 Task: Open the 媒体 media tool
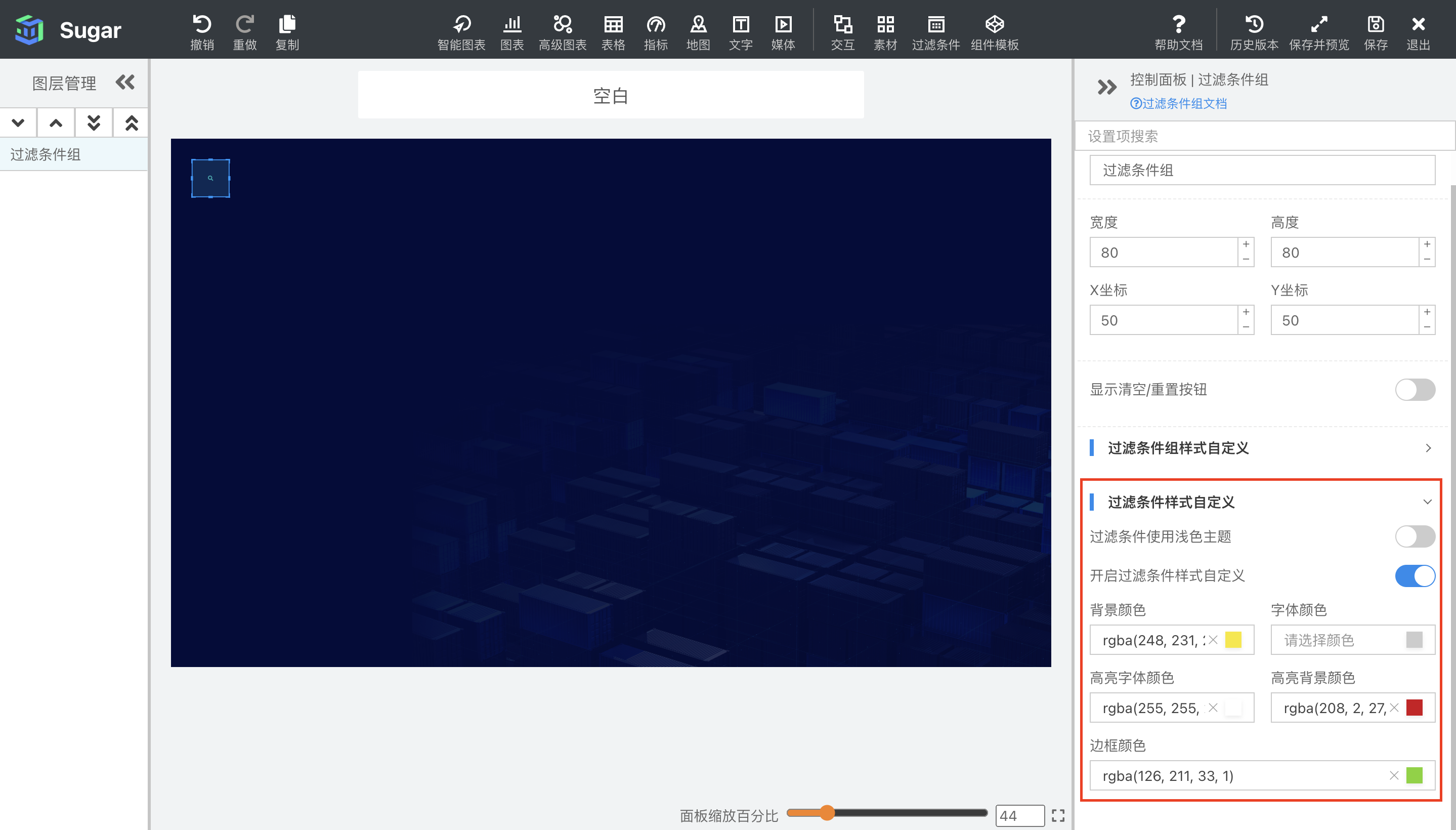(x=783, y=31)
